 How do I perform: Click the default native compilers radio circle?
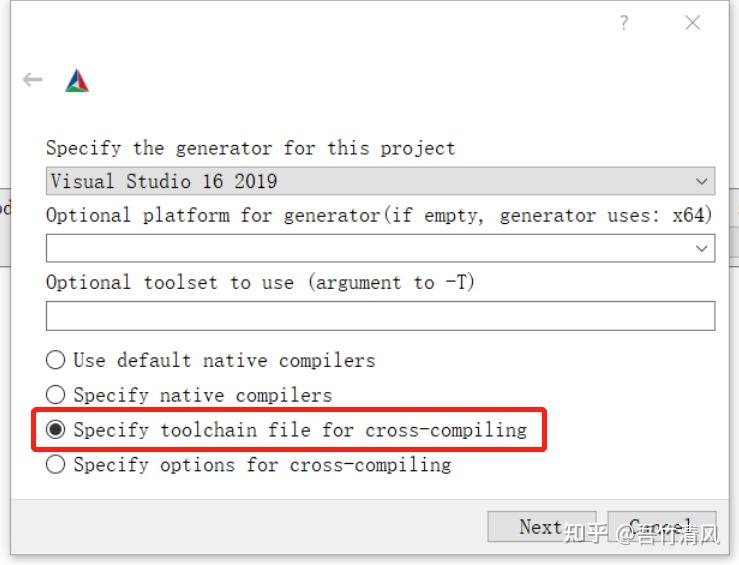pyautogui.click(x=56, y=360)
